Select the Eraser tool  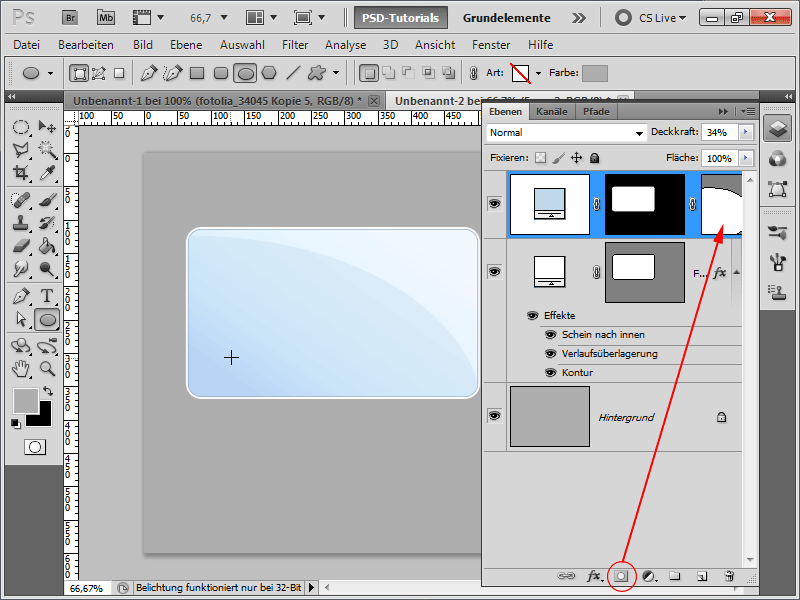[20, 246]
